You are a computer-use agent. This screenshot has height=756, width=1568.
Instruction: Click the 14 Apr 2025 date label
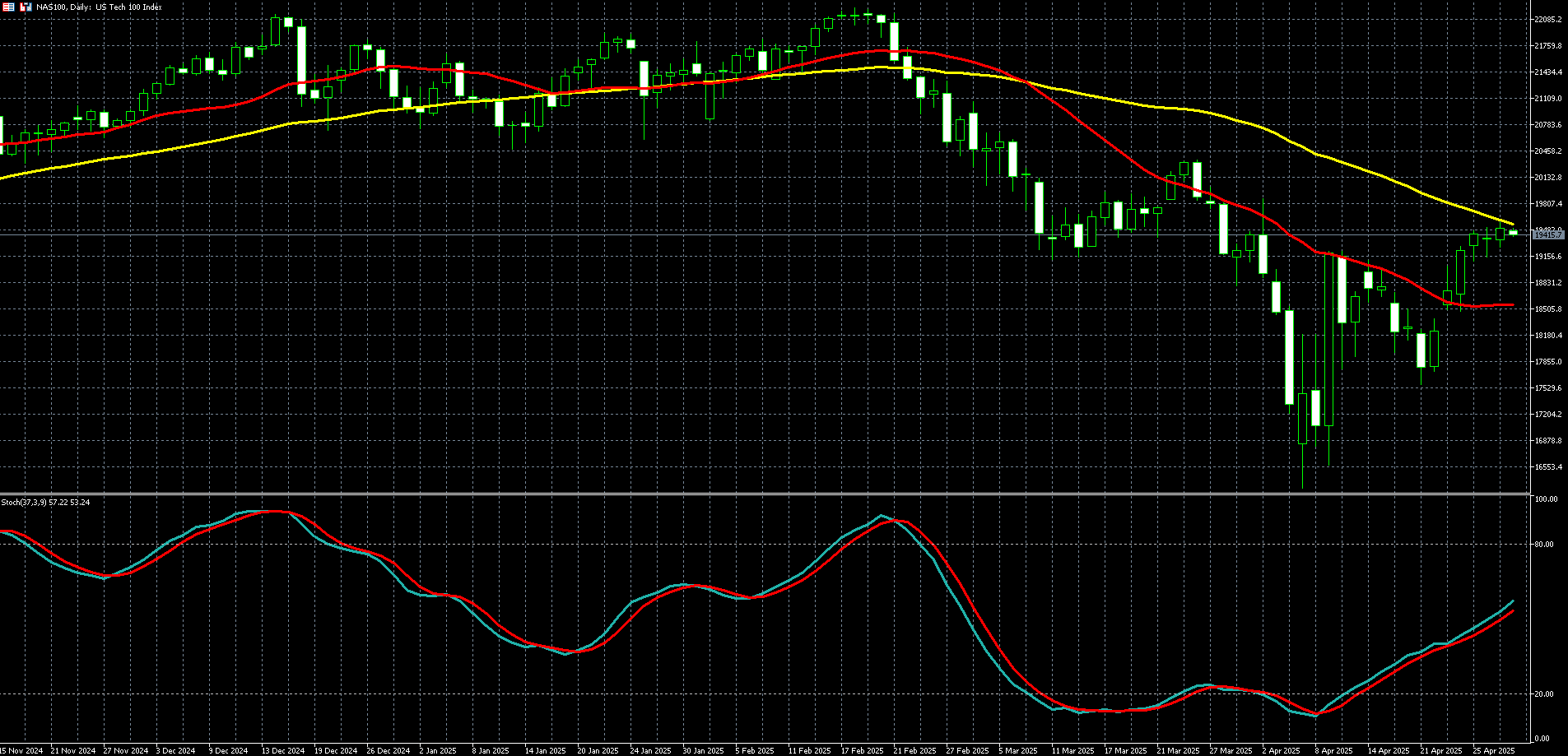point(1389,751)
